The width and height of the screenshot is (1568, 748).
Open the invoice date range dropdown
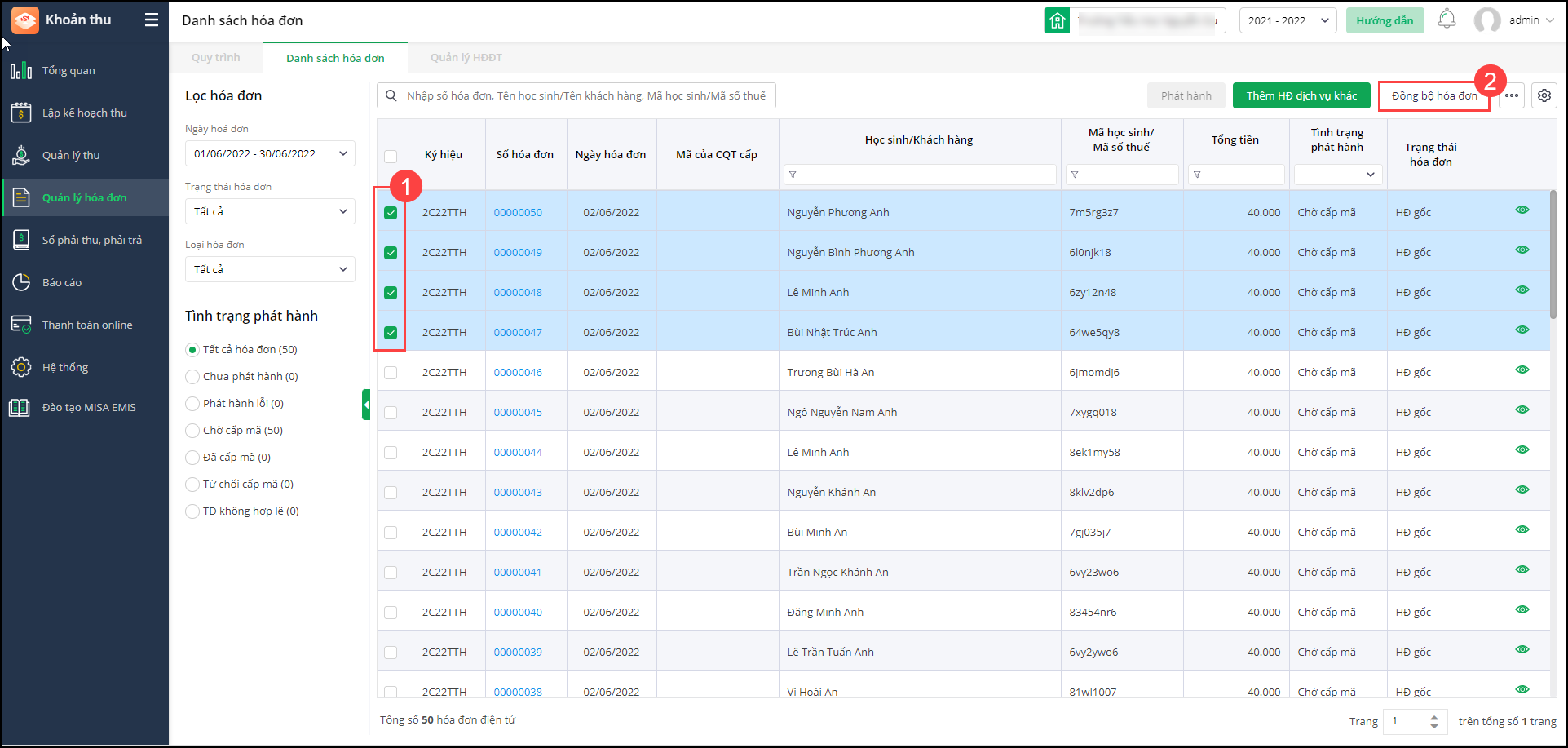pos(270,153)
